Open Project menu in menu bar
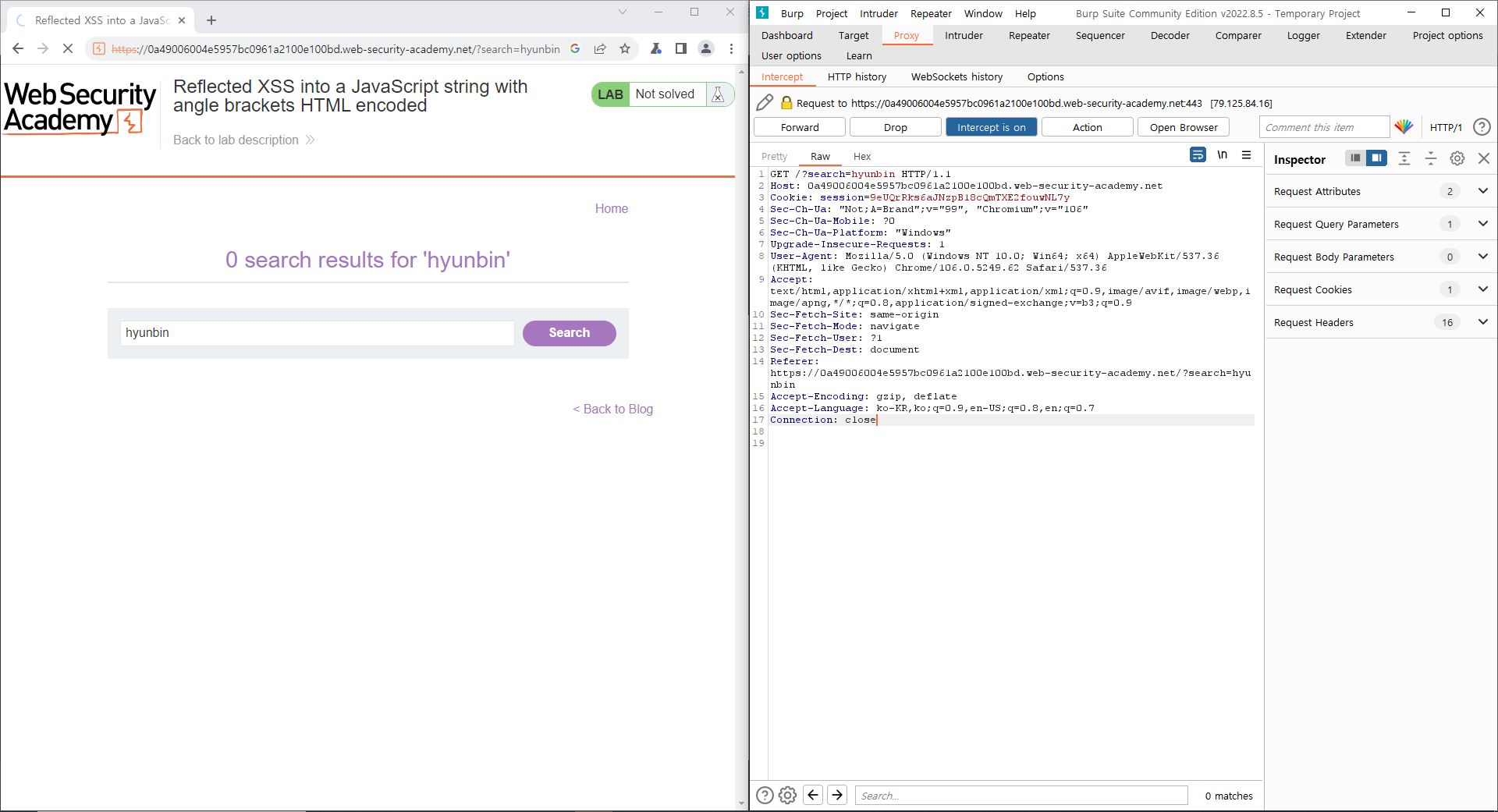 pyautogui.click(x=832, y=13)
